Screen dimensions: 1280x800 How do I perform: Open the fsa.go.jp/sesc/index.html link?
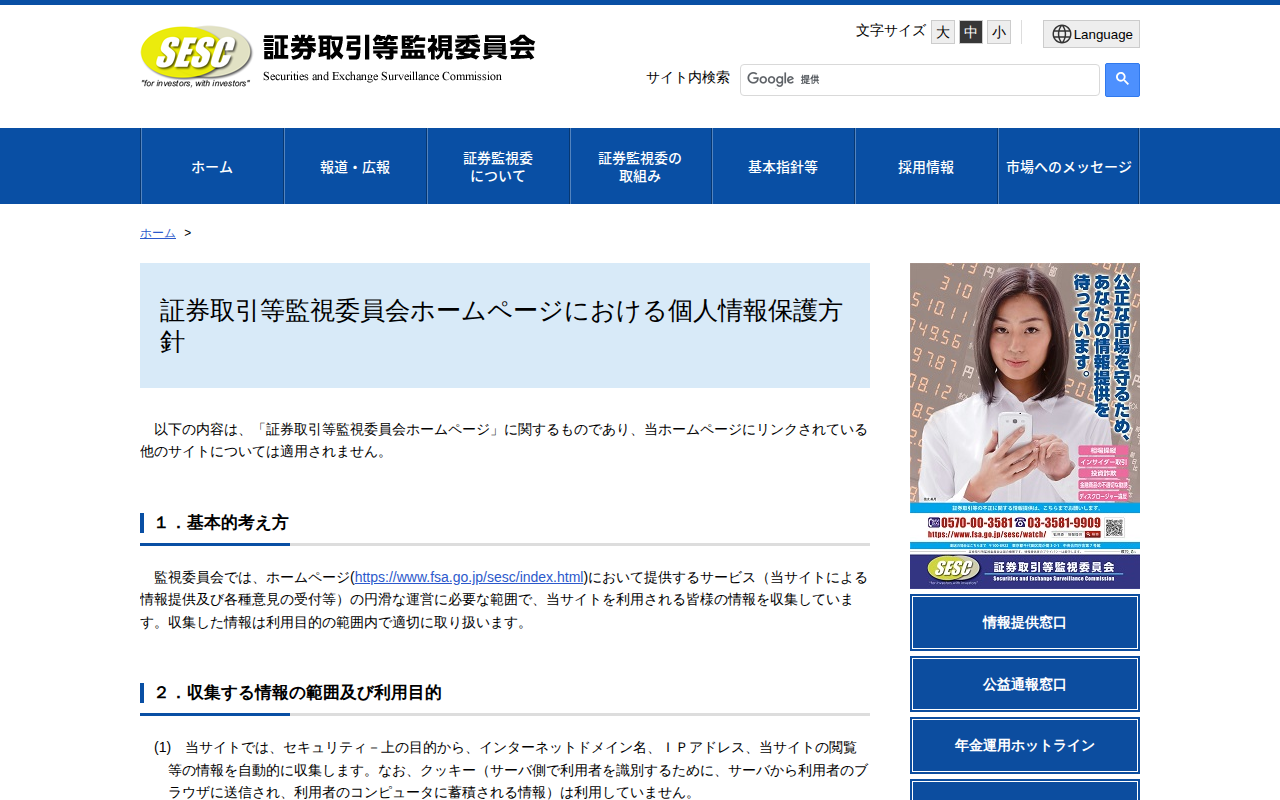(469, 576)
